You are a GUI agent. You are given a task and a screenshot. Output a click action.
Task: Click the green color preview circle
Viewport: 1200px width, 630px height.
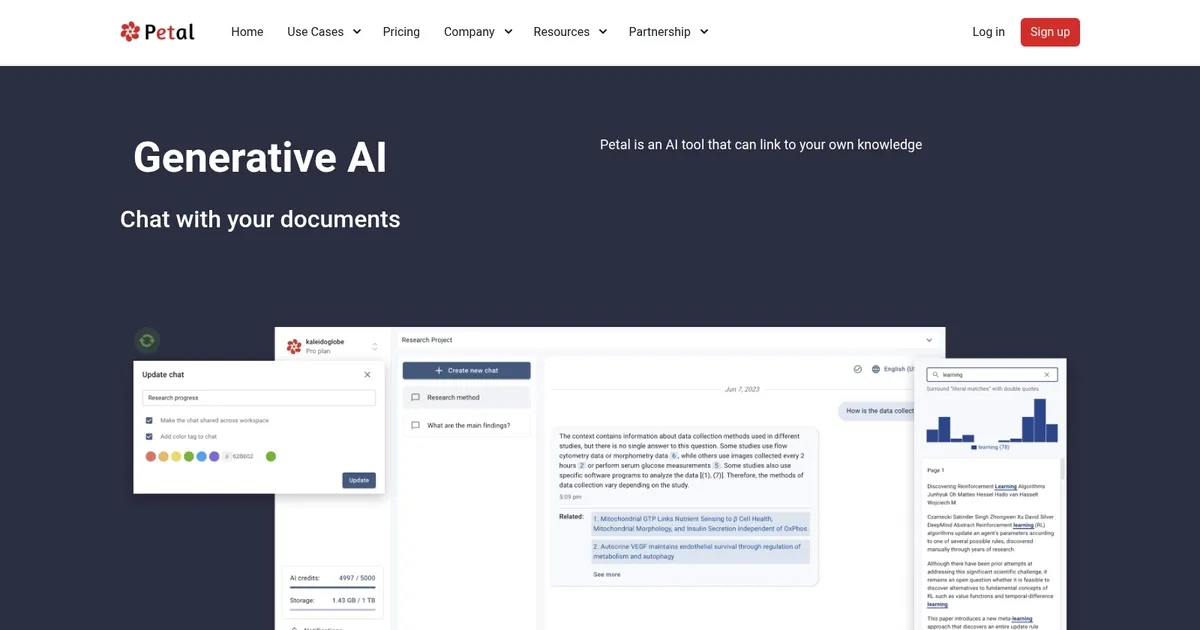tap(271, 456)
